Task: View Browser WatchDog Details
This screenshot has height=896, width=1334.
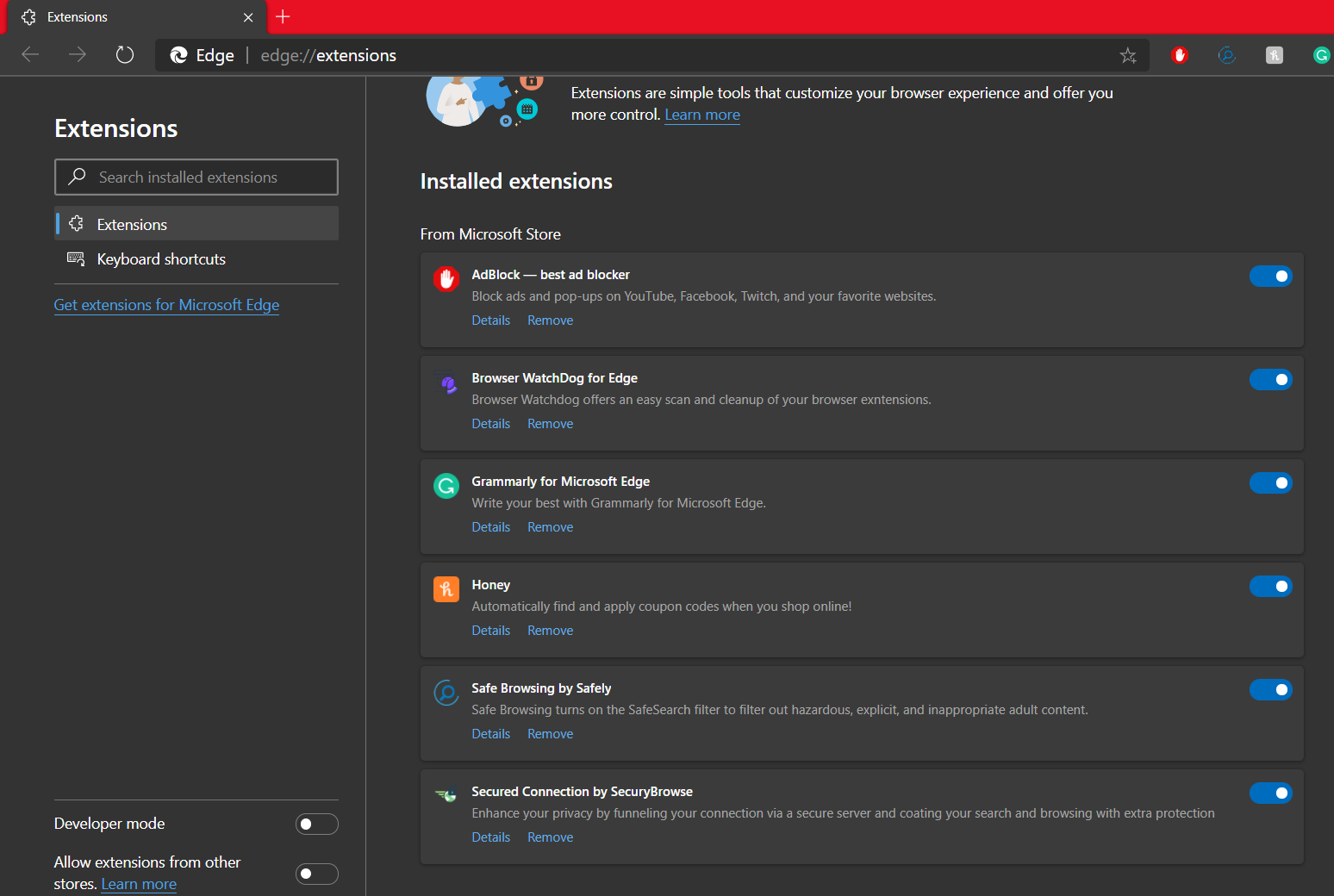Action: point(491,424)
